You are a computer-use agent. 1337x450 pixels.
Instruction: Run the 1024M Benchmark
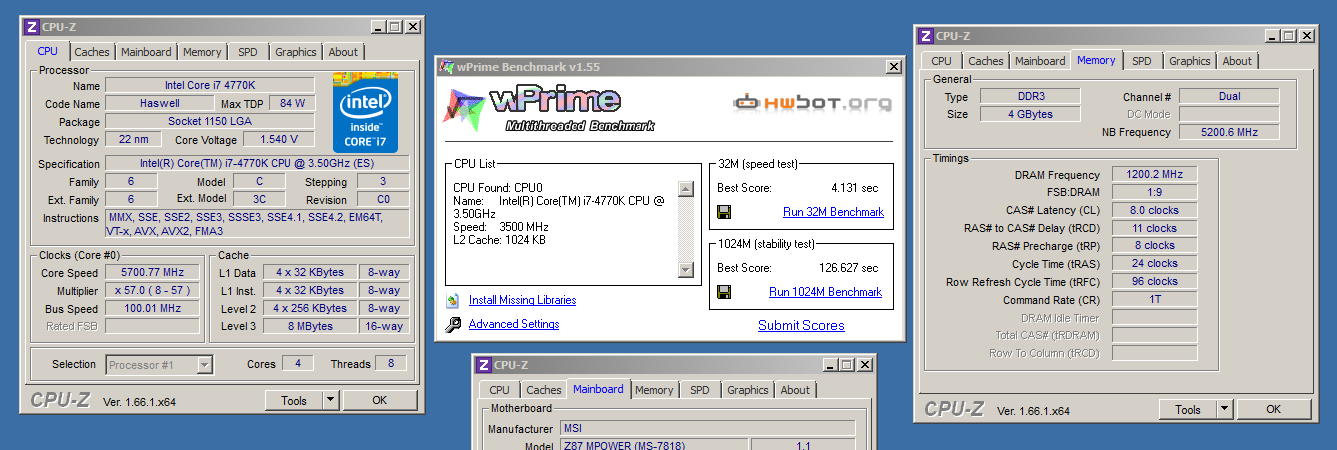coord(825,292)
